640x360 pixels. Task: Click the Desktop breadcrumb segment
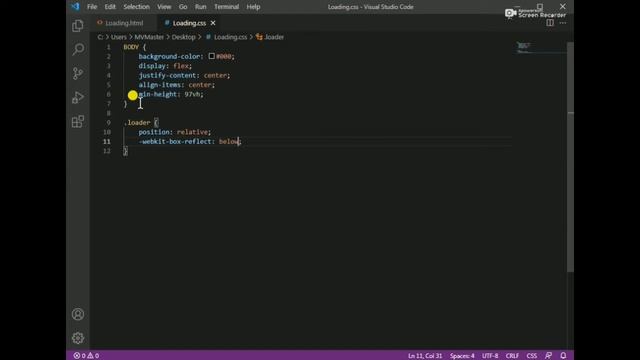(x=183, y=37)
